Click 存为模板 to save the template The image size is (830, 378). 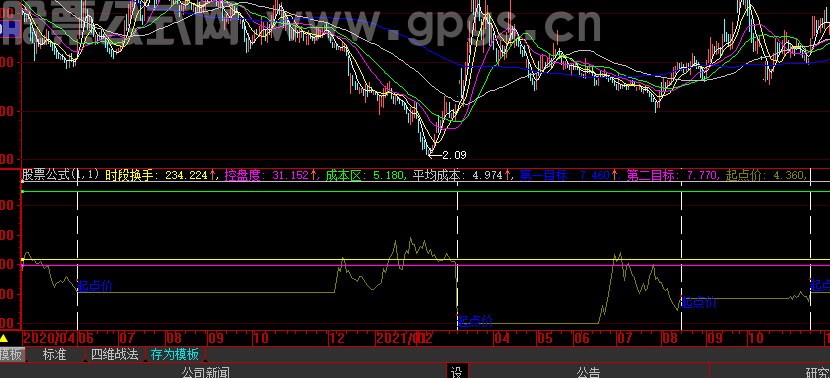(175, 354)
